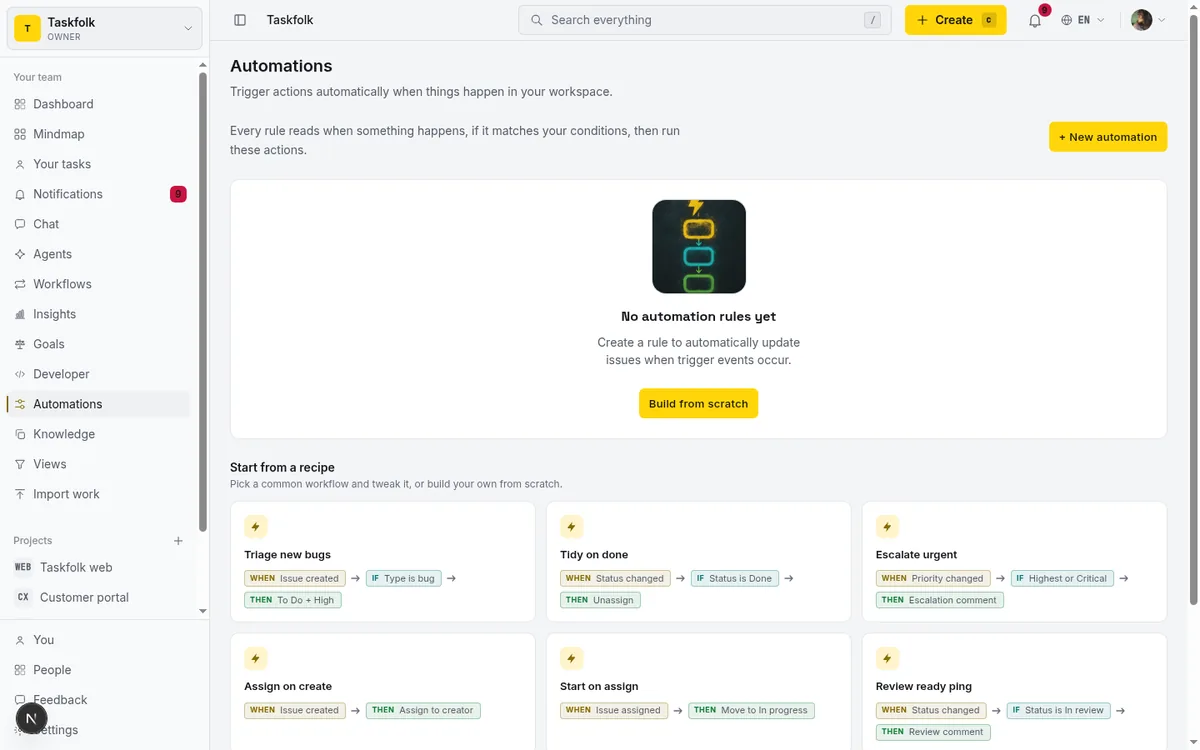Click the 'WHEN Issue created' chip in Triage new bugs
Screen dimensions: 1200x750
(294, 578)
